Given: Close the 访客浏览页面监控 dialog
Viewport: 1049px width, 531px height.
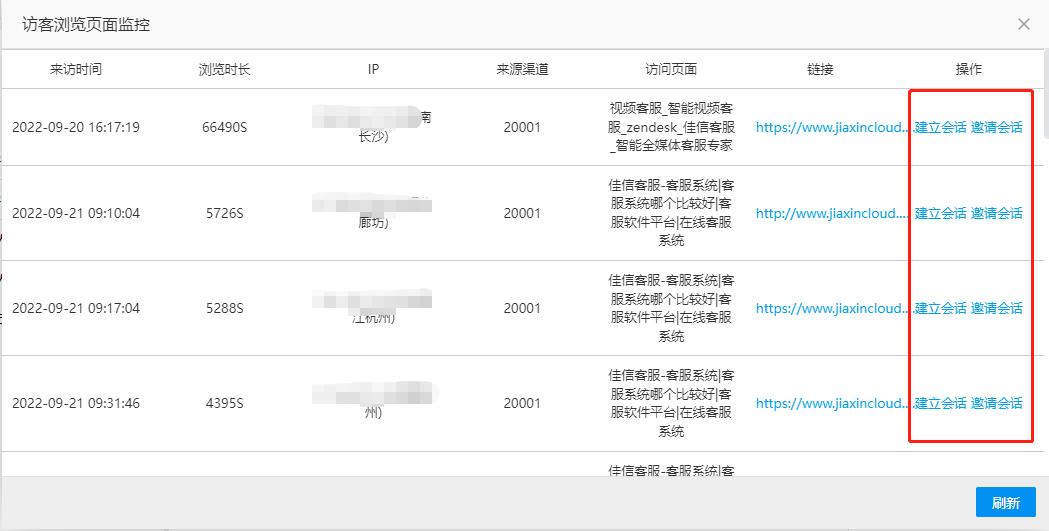Looking at the screenshot, I should (x=1024, y=24).
